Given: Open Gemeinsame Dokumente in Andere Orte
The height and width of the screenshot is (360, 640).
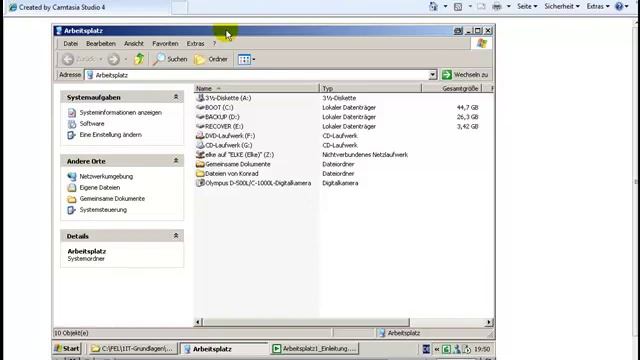Looking at the screenshot, I should pyautogui.click(x=112, y=198).
